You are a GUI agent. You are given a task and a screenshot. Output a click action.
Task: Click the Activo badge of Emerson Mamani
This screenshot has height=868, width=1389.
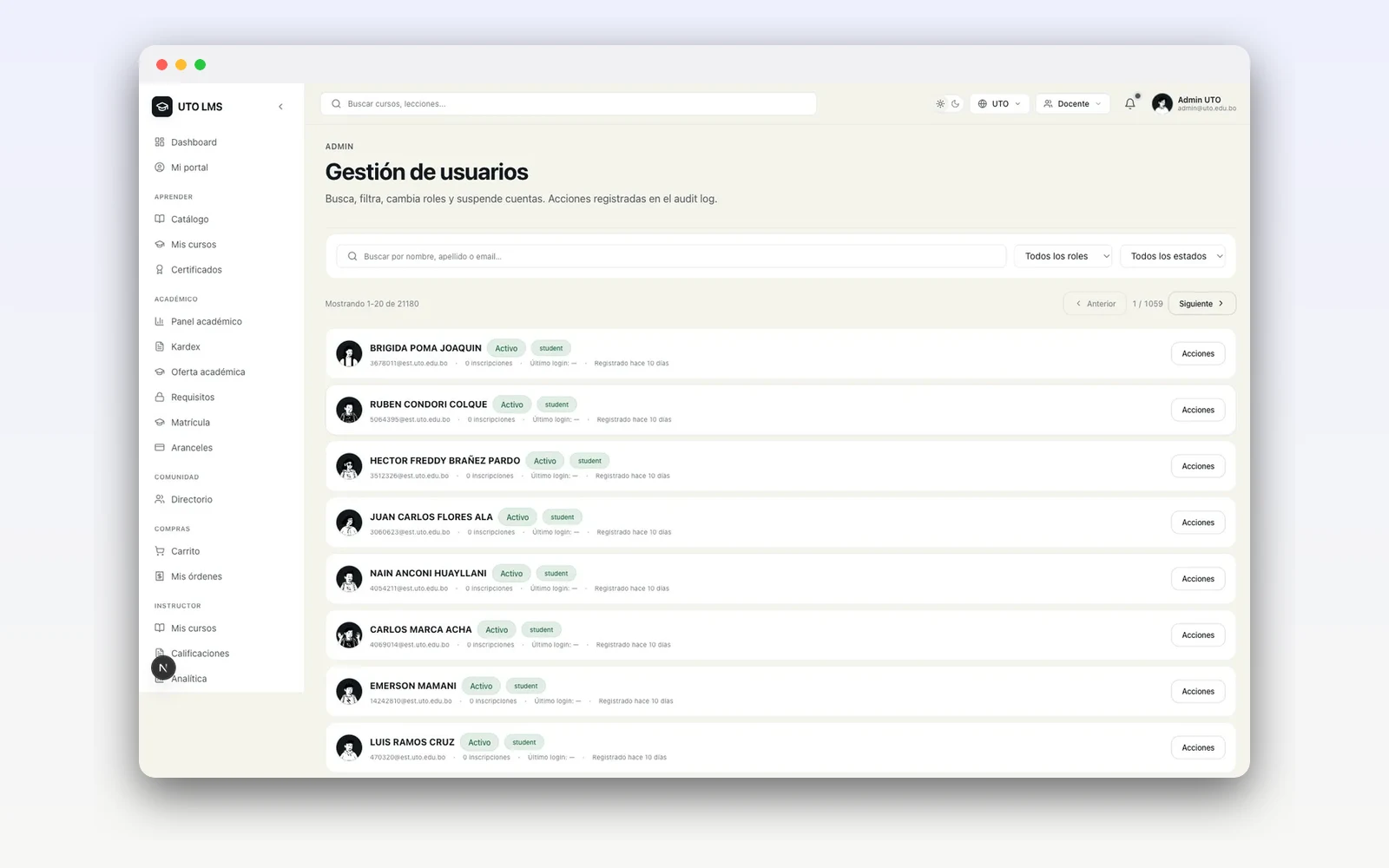tap(481, 686)
